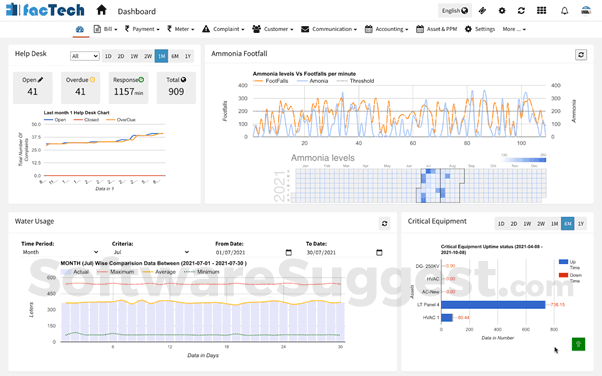Select 1Y range for Critical Equipment
This screenshot has width=602, height=376.
(581, 224)
